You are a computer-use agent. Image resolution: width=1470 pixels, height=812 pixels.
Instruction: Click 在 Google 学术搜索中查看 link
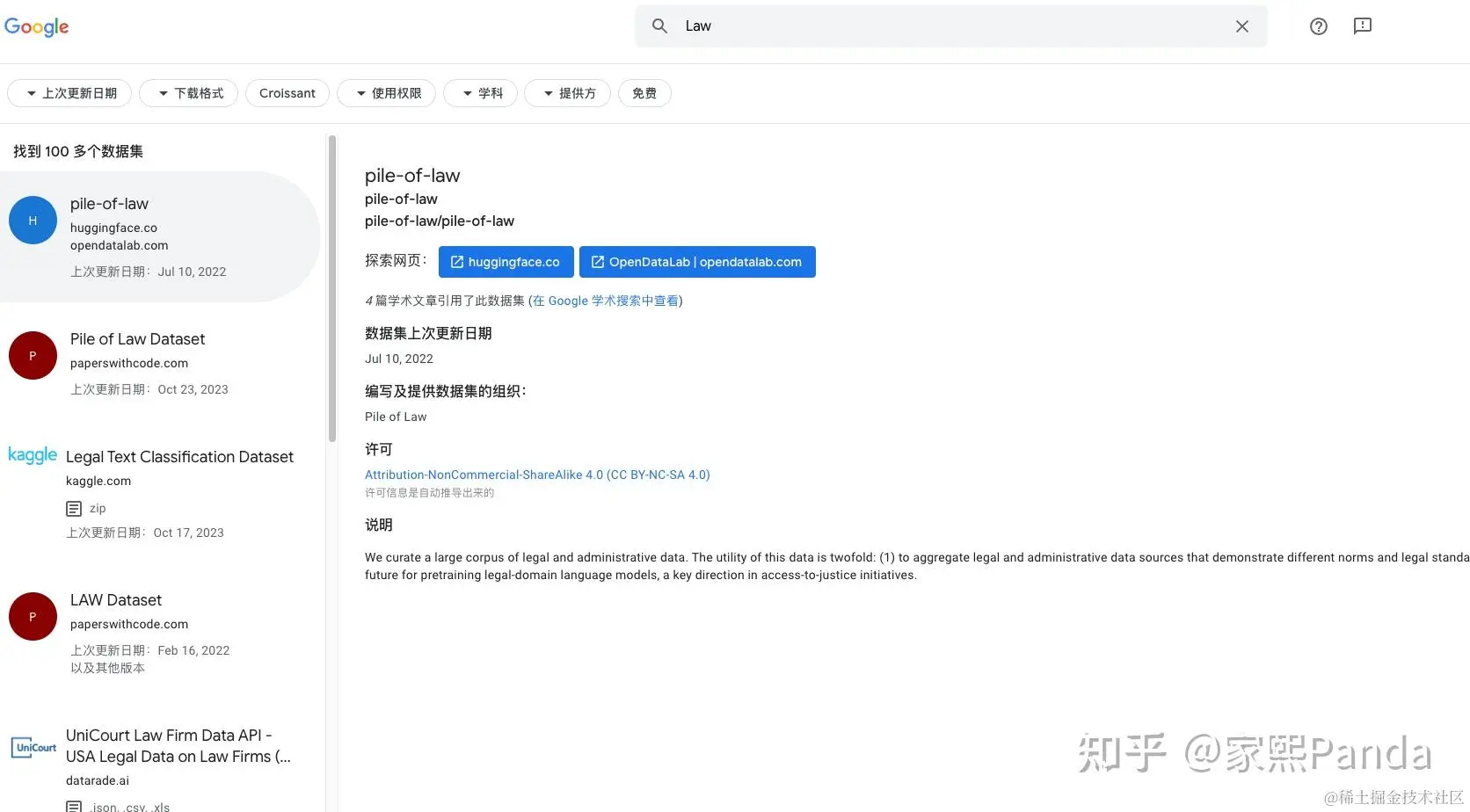pos(605,301)
